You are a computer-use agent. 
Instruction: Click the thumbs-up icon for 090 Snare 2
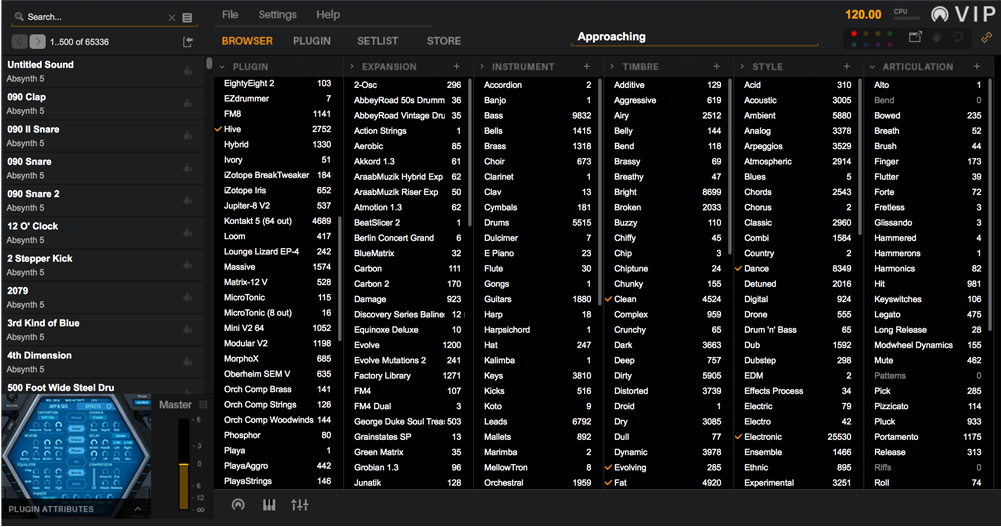click(188, 200)
